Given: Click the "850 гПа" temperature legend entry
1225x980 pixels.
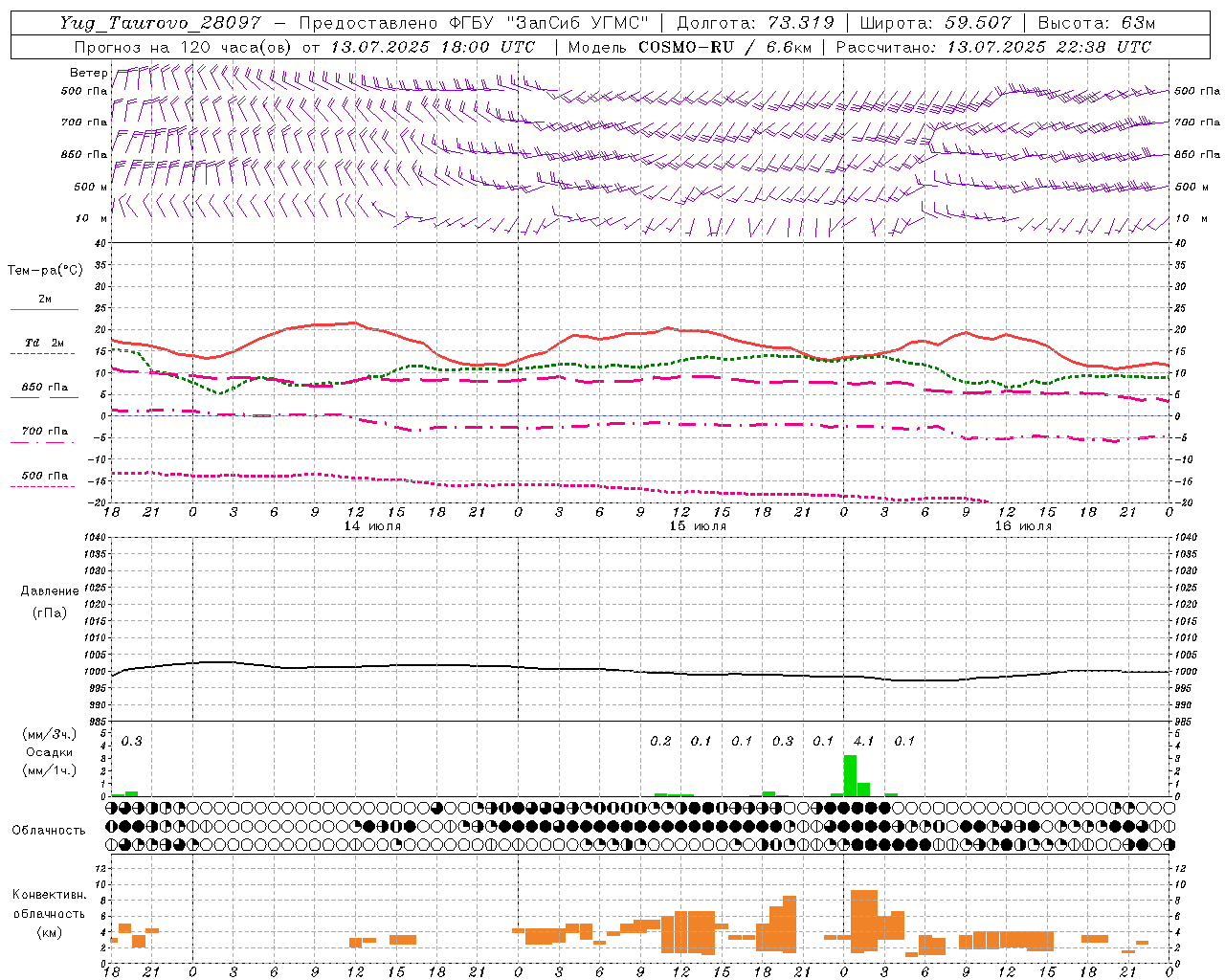Looking at the screenshot, I should 44,388.
